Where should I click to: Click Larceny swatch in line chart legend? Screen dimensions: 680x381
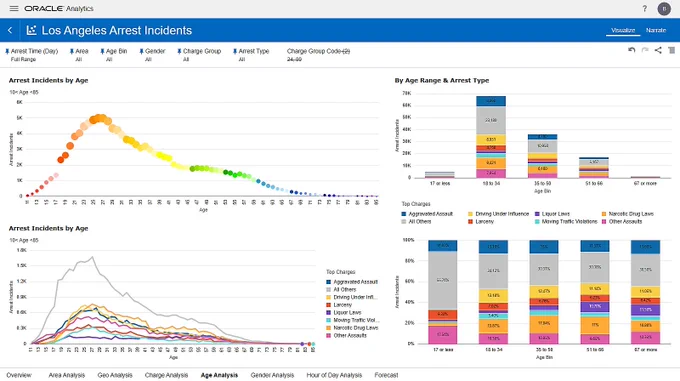(328, 305)
